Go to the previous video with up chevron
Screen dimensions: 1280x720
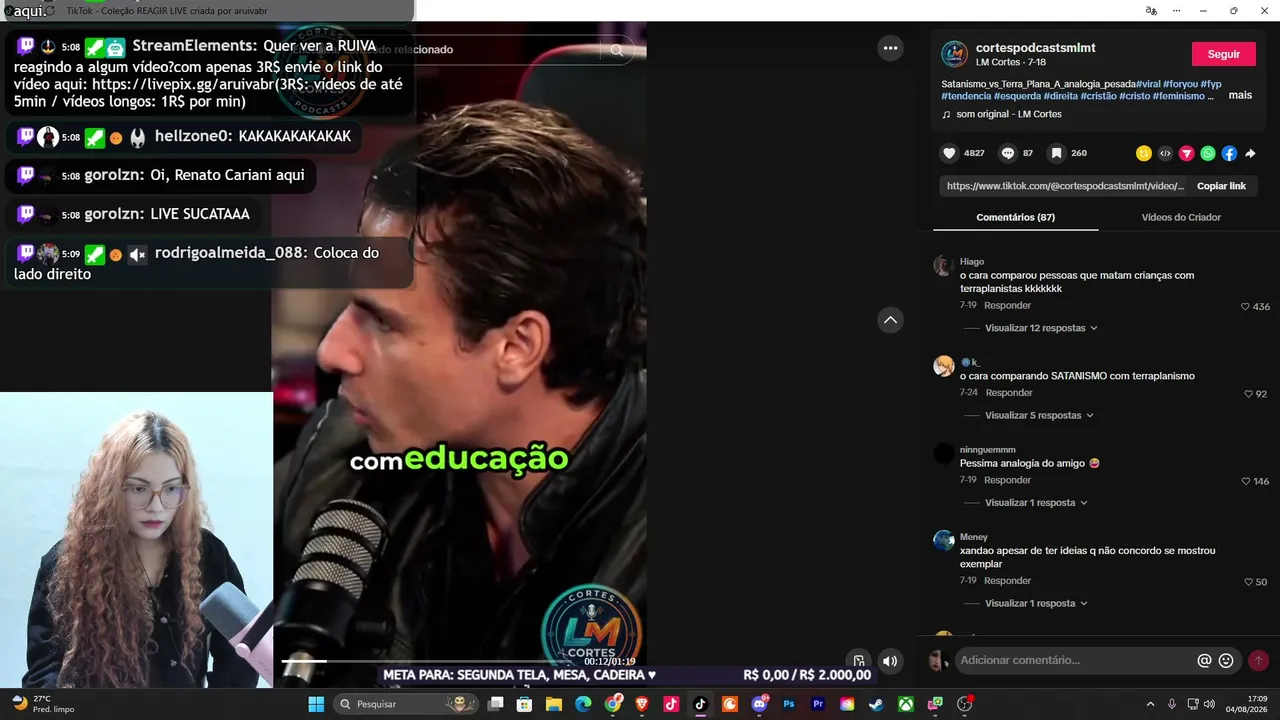890,320
